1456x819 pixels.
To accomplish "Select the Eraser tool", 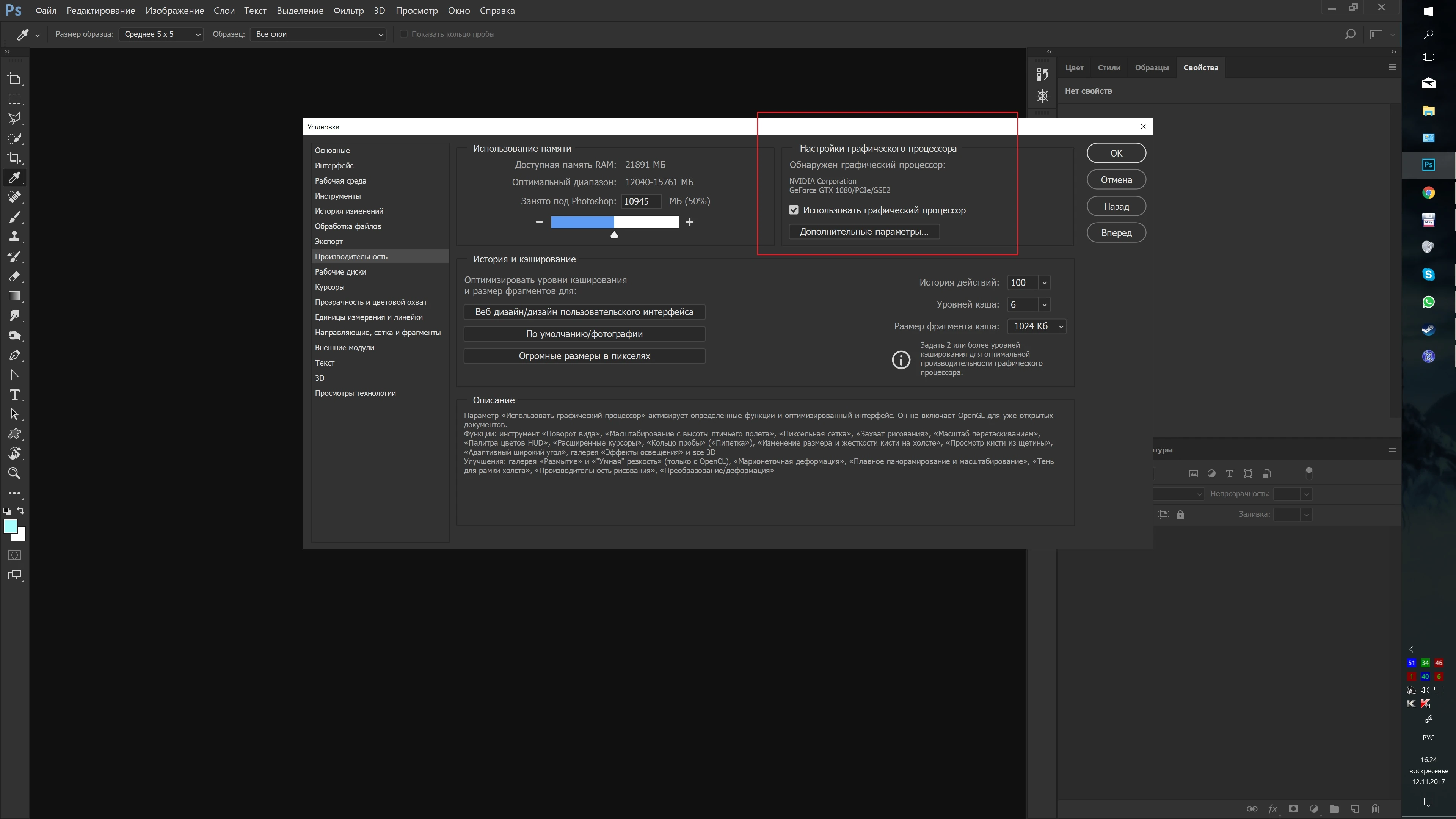I will tap(14, 276).
